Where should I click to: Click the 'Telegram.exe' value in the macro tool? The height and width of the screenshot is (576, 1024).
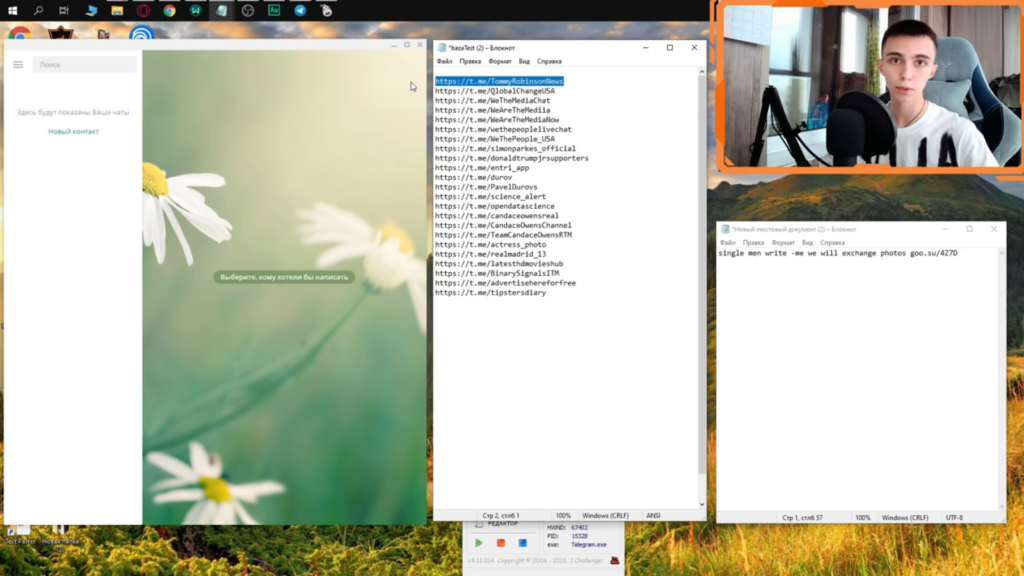coord(589,545)
